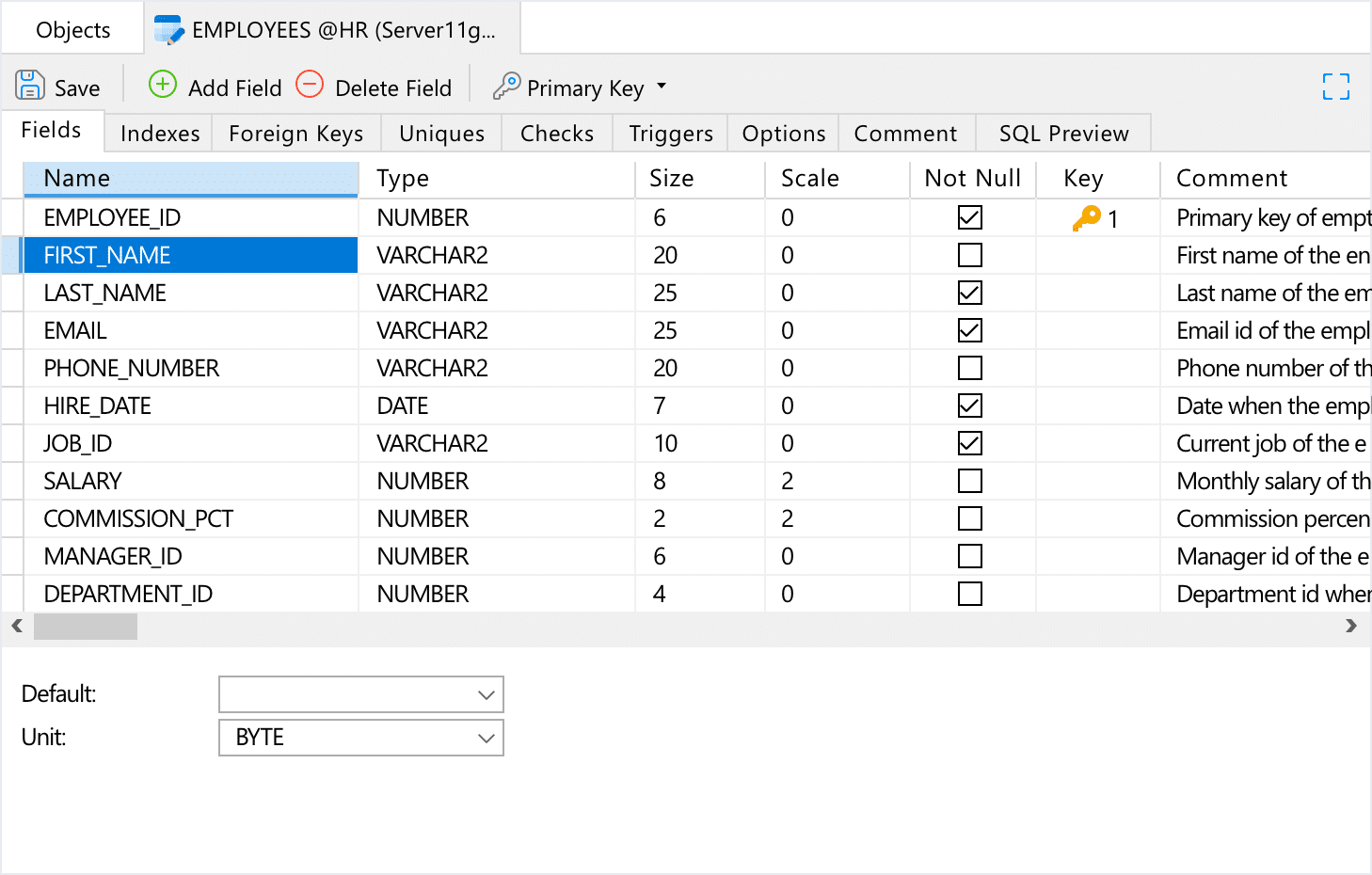Switch to the Indexes tab

click(160, 134)
